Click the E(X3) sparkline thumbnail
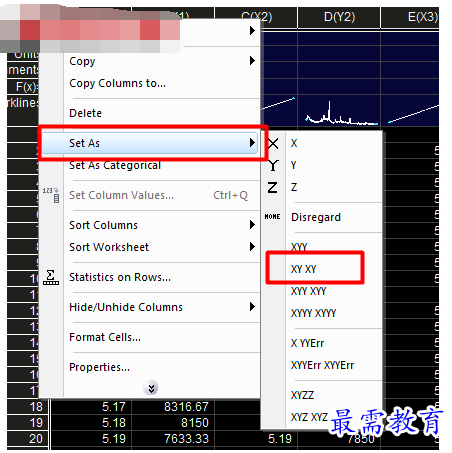Viewport: 452px width, 453px height. pos(410,111)
